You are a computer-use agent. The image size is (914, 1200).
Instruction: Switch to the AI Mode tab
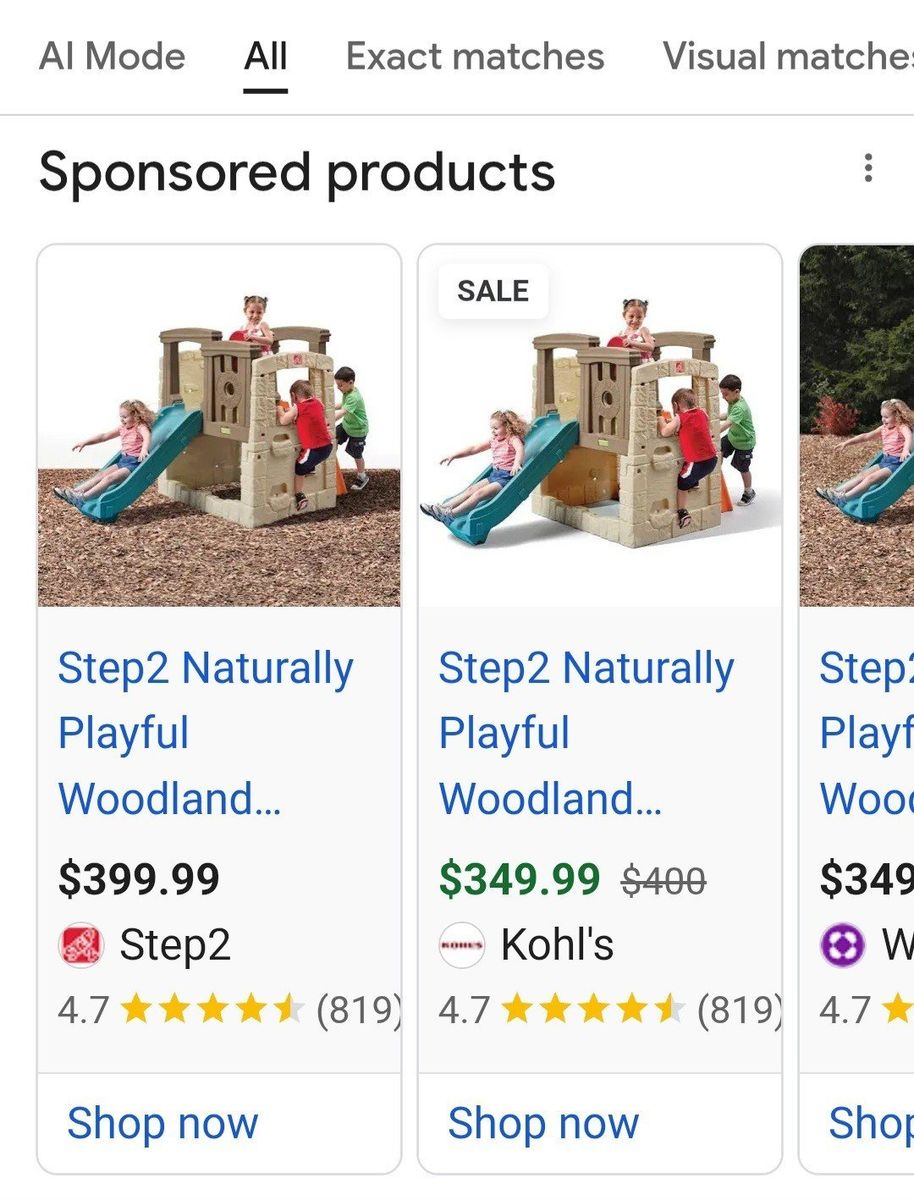[112, 56]
